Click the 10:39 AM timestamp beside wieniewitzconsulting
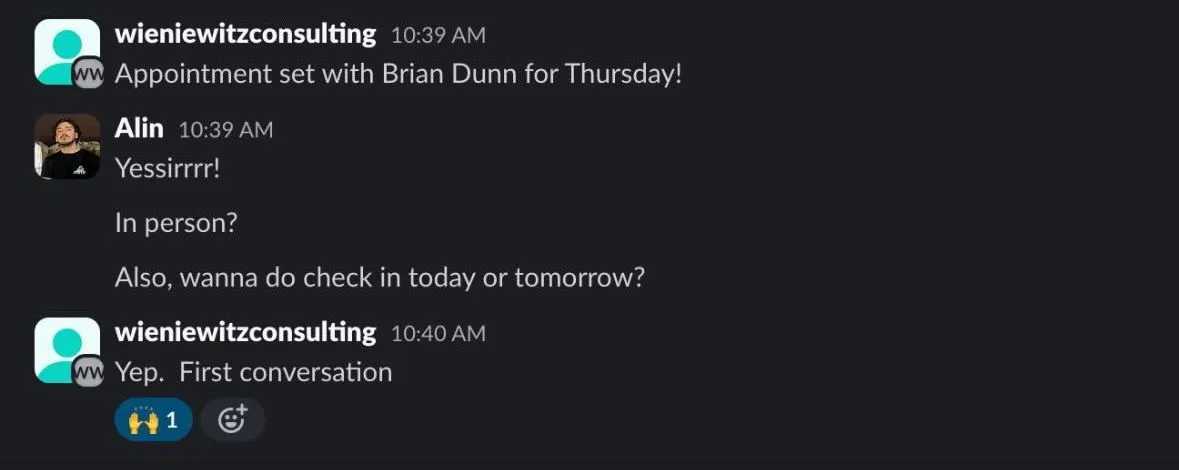This screenshot has height=470, width=1179. [437, 35]
